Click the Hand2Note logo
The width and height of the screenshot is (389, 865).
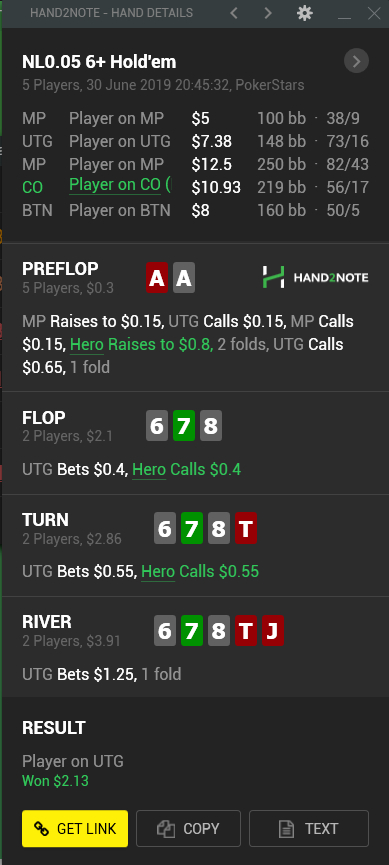[316, 277]
